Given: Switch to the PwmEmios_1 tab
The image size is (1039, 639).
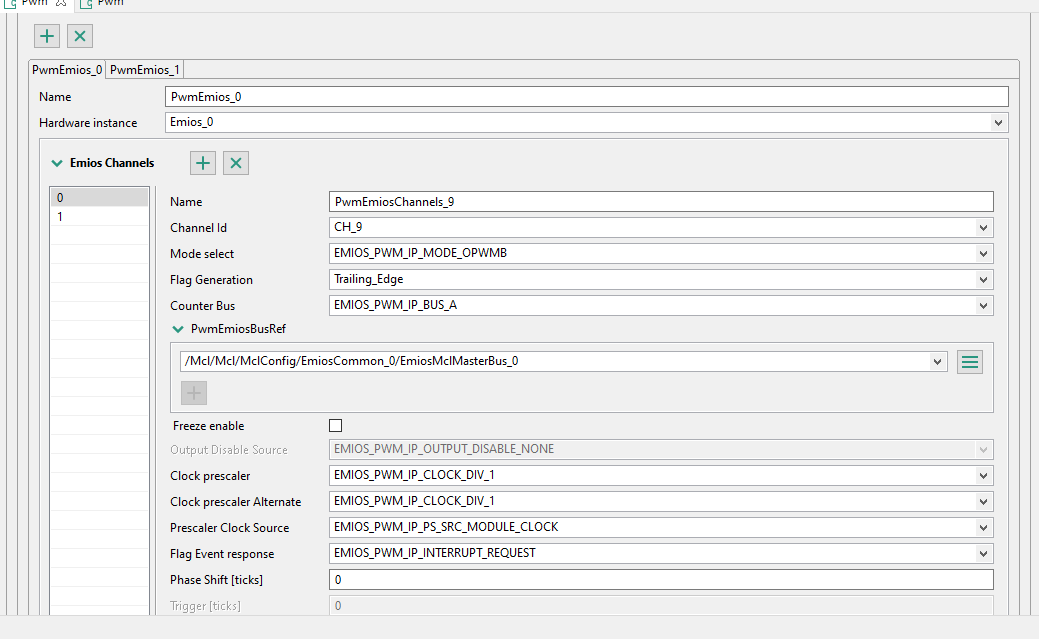Looking at the screenshot, I should (145, 69).
